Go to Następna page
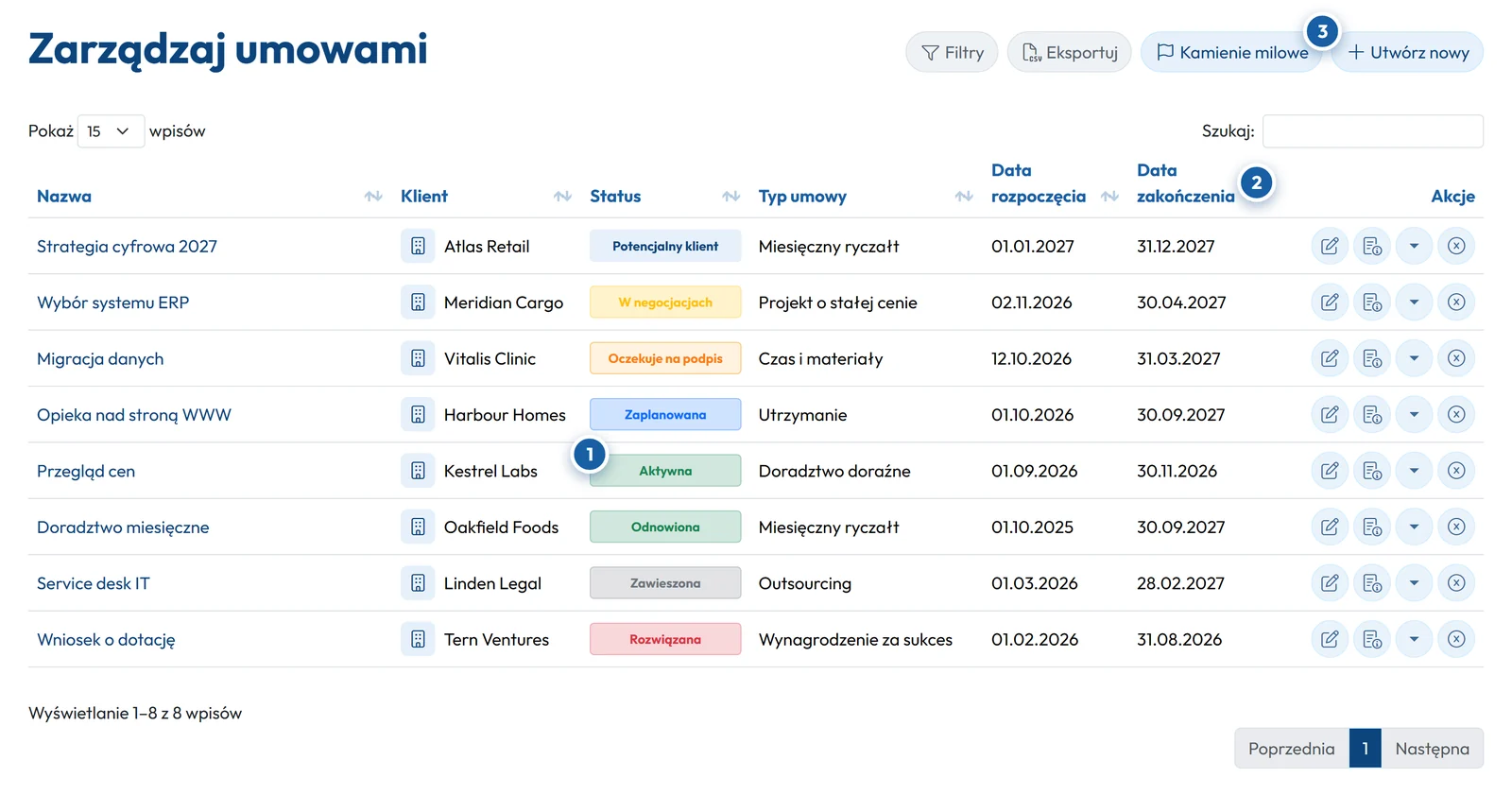This screenshot has width=1512, height=795. (x=1432, y=748)
